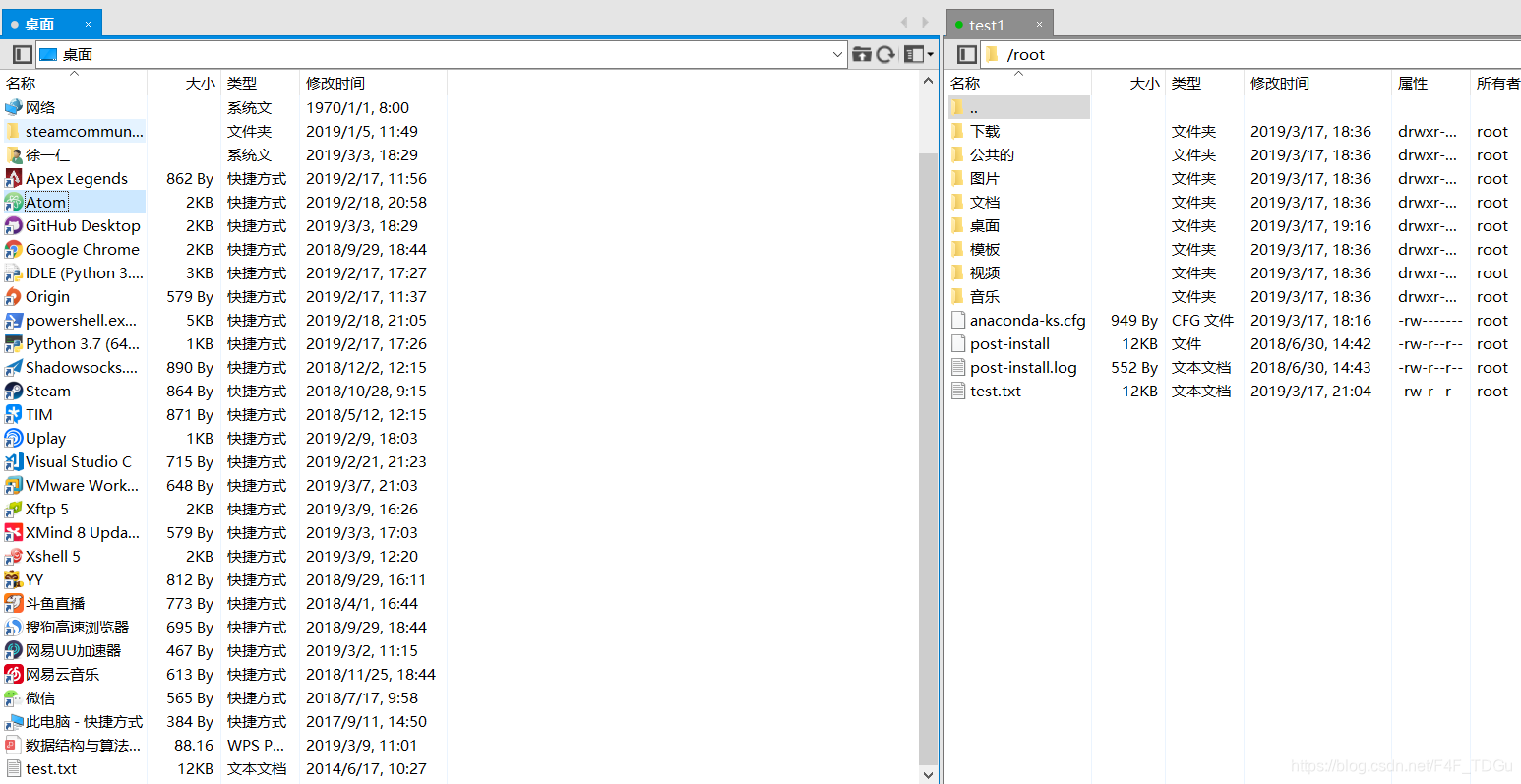Select the Python 3.7 (64... shortcut name

click(x=83, y=343)
